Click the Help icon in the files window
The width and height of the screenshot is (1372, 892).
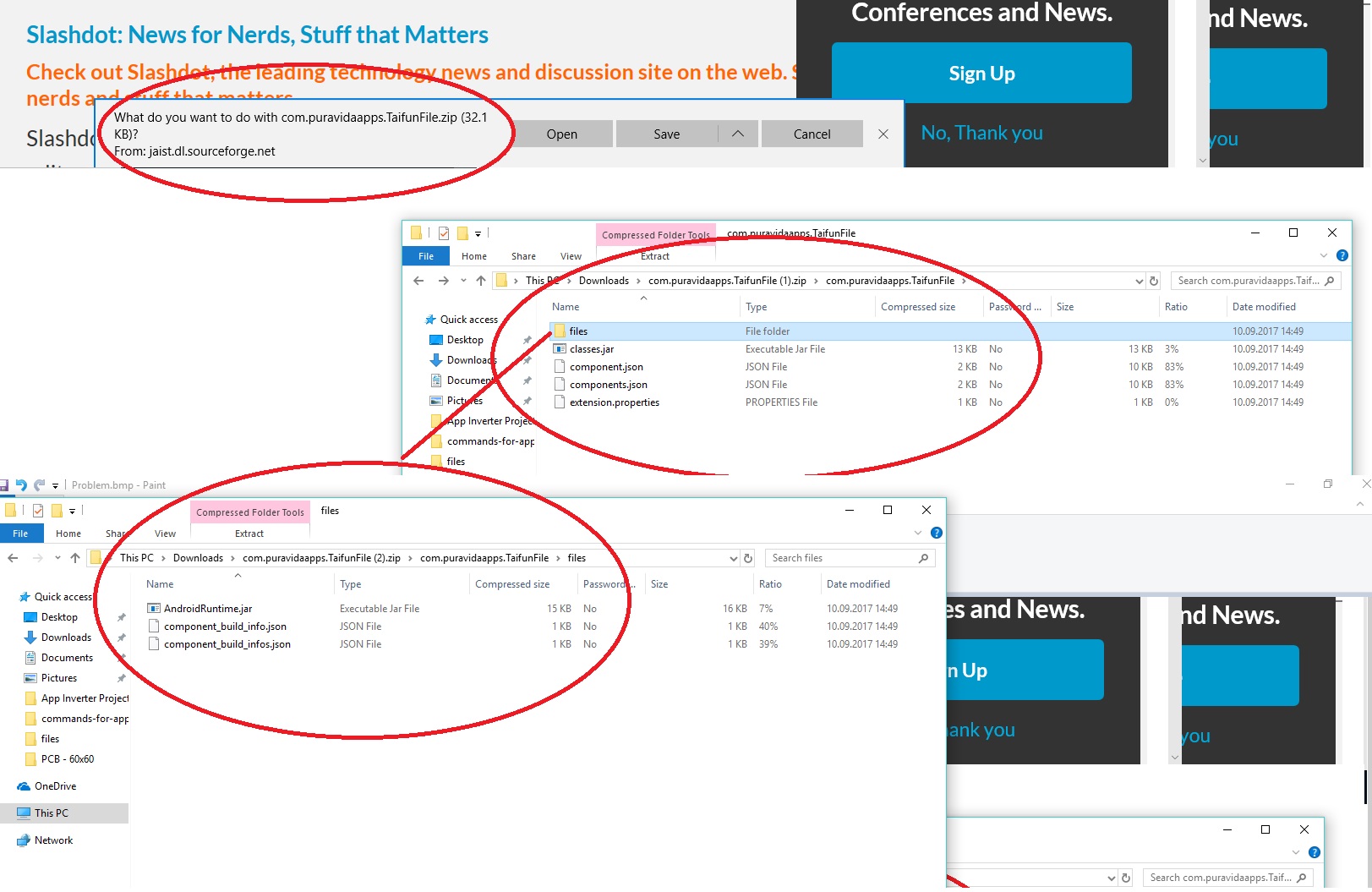click(x=936, y=533)
